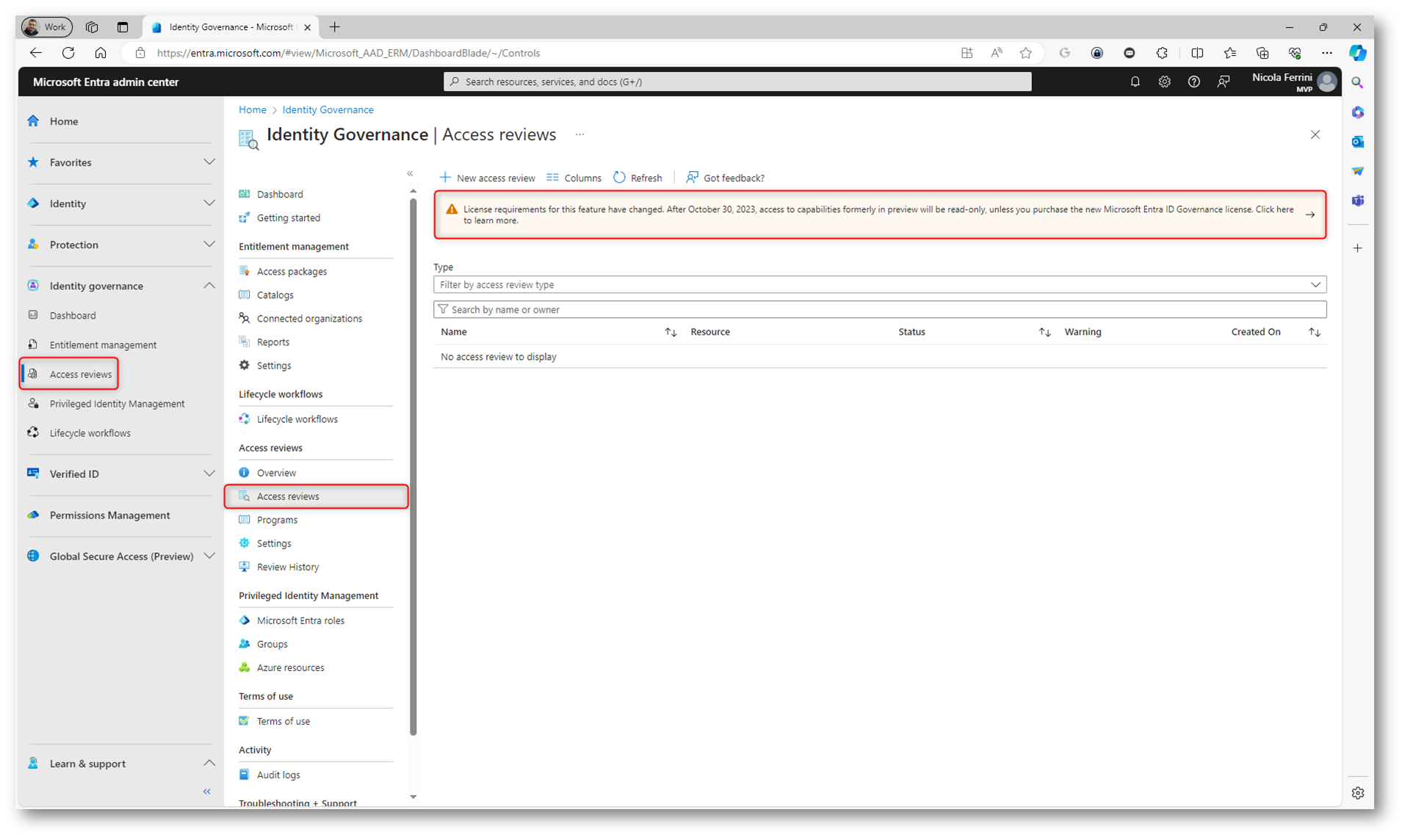
Task: Sort by Created On column arrows
Action: click(x=1314, y=332)
